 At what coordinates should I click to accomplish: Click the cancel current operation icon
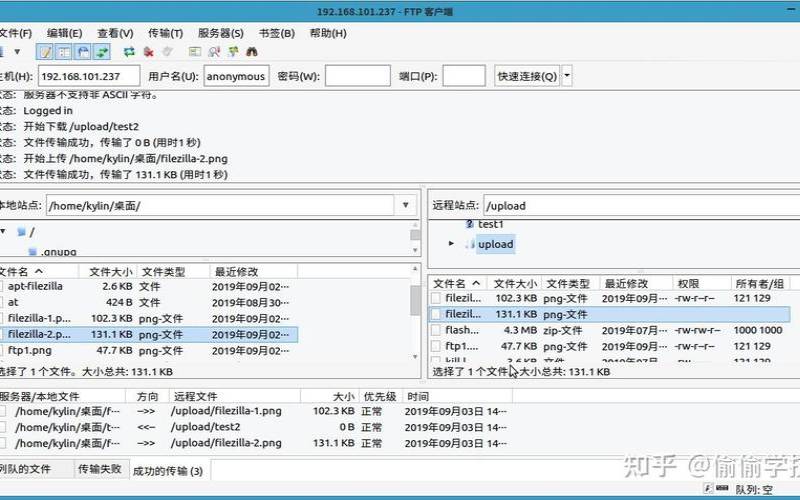[148, 52]
